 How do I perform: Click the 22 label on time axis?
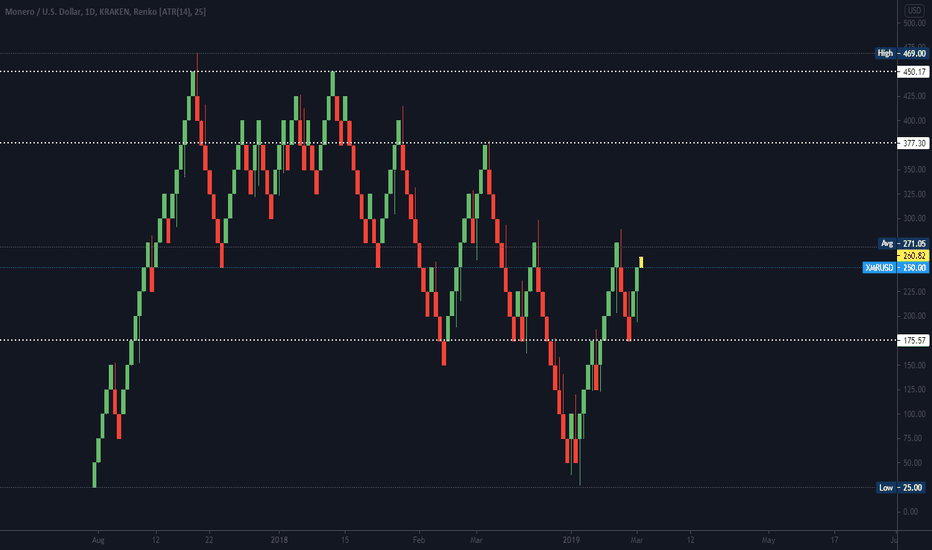pyautogui.click(x=209, y=540)
